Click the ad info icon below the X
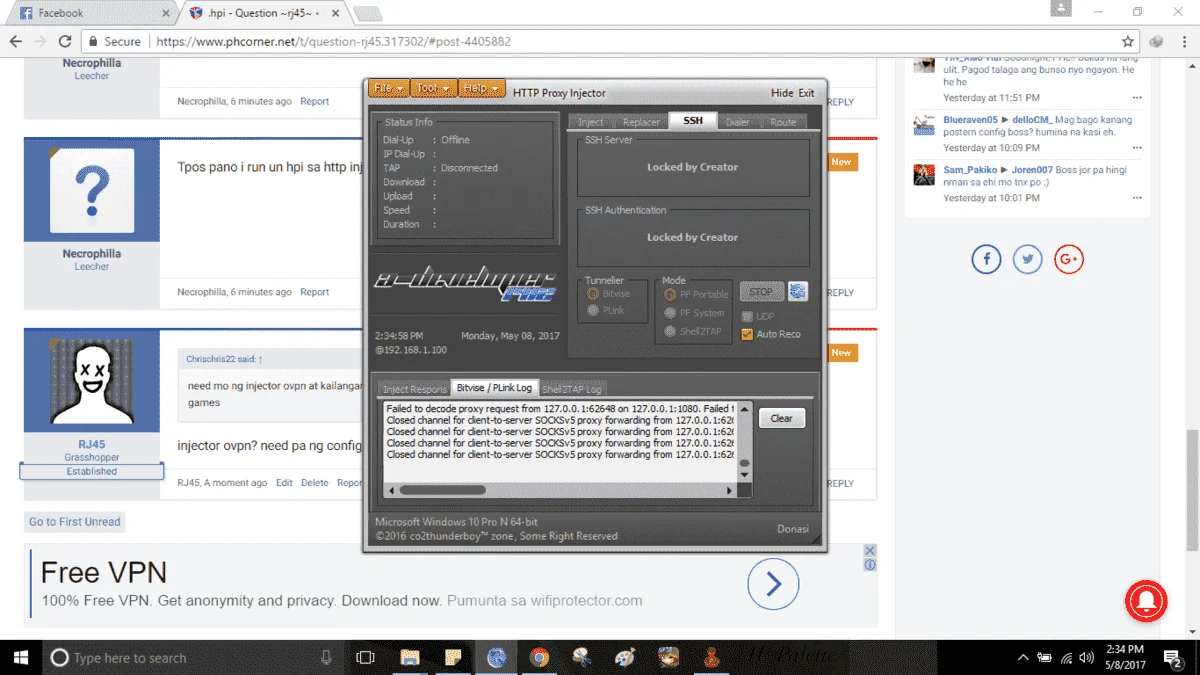The height and width of the screenshot is (675, 1200). 870,565
